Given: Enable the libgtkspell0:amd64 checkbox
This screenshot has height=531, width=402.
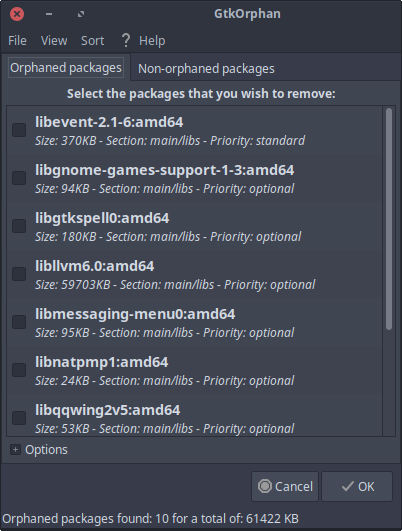Looking at the screenshot, I should (19, 226).
